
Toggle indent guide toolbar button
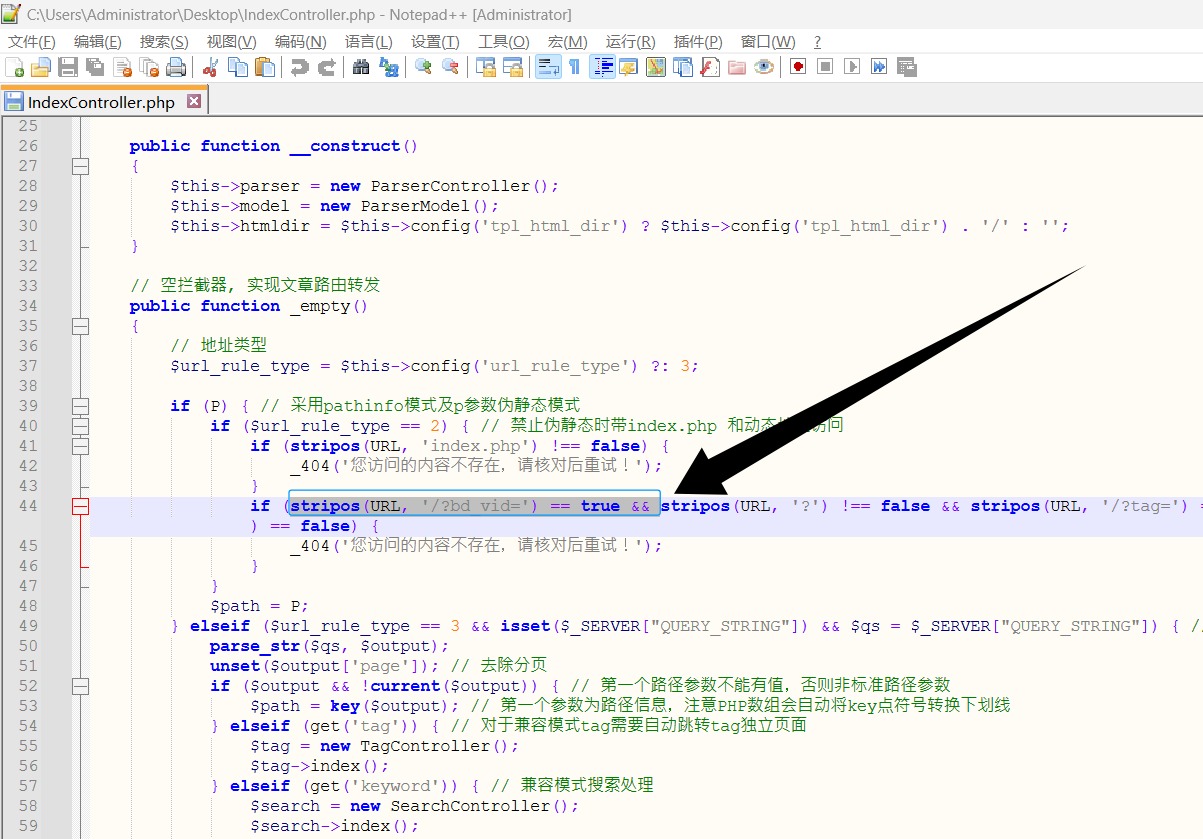click(602, 67)
